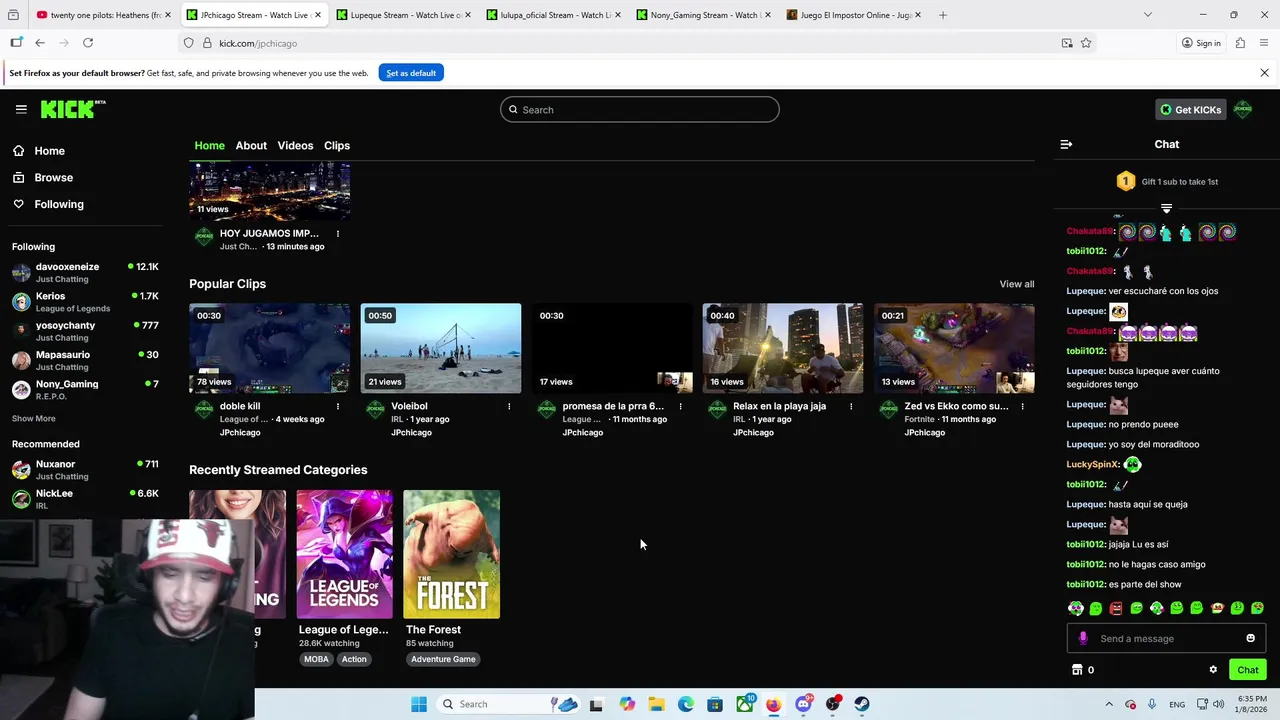Open Microsoft Edge from the taskbar
The image size is (1280, 720).
pos(686,704)
